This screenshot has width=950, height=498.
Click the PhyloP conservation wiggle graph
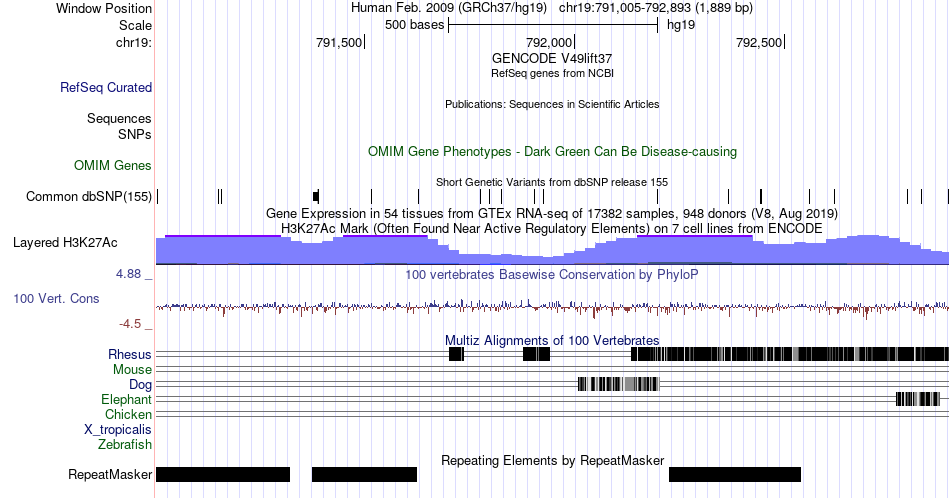[552, 307]
